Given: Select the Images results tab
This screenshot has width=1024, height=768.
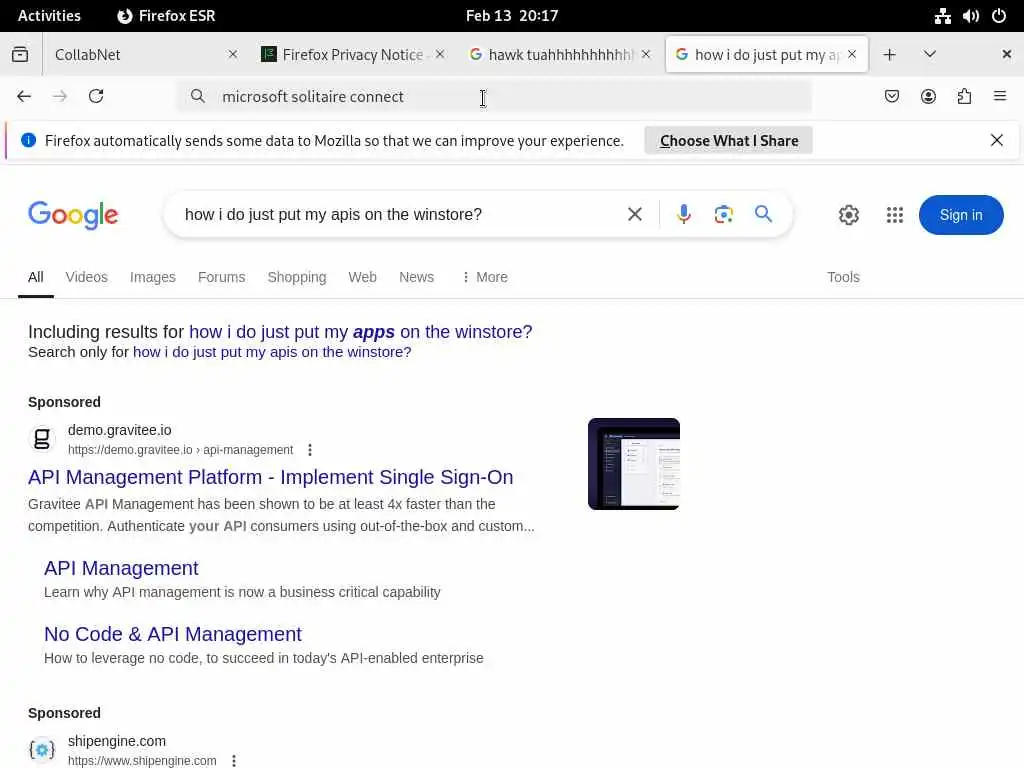Looking at the screenshot, I should tap(153, 278).
